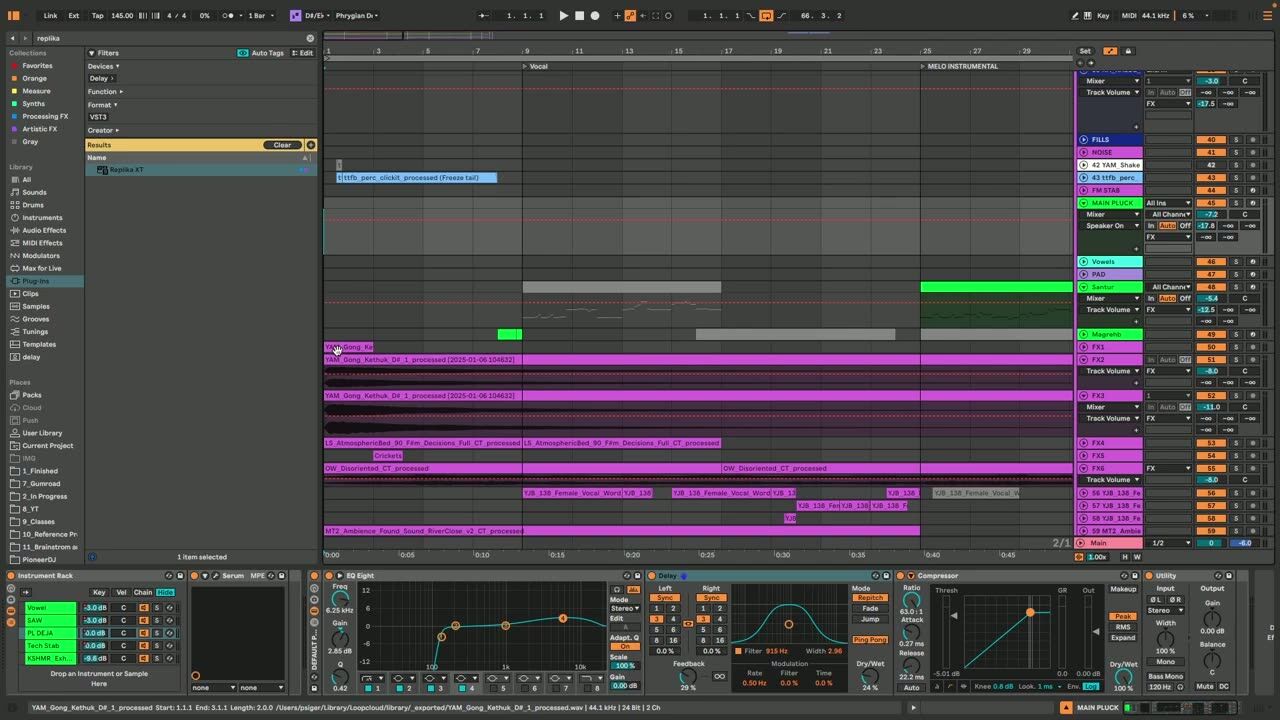The image size is (1280, 720).
Task: Adjust the Delay Feedback knob
Action: click(x=688, y=676)
